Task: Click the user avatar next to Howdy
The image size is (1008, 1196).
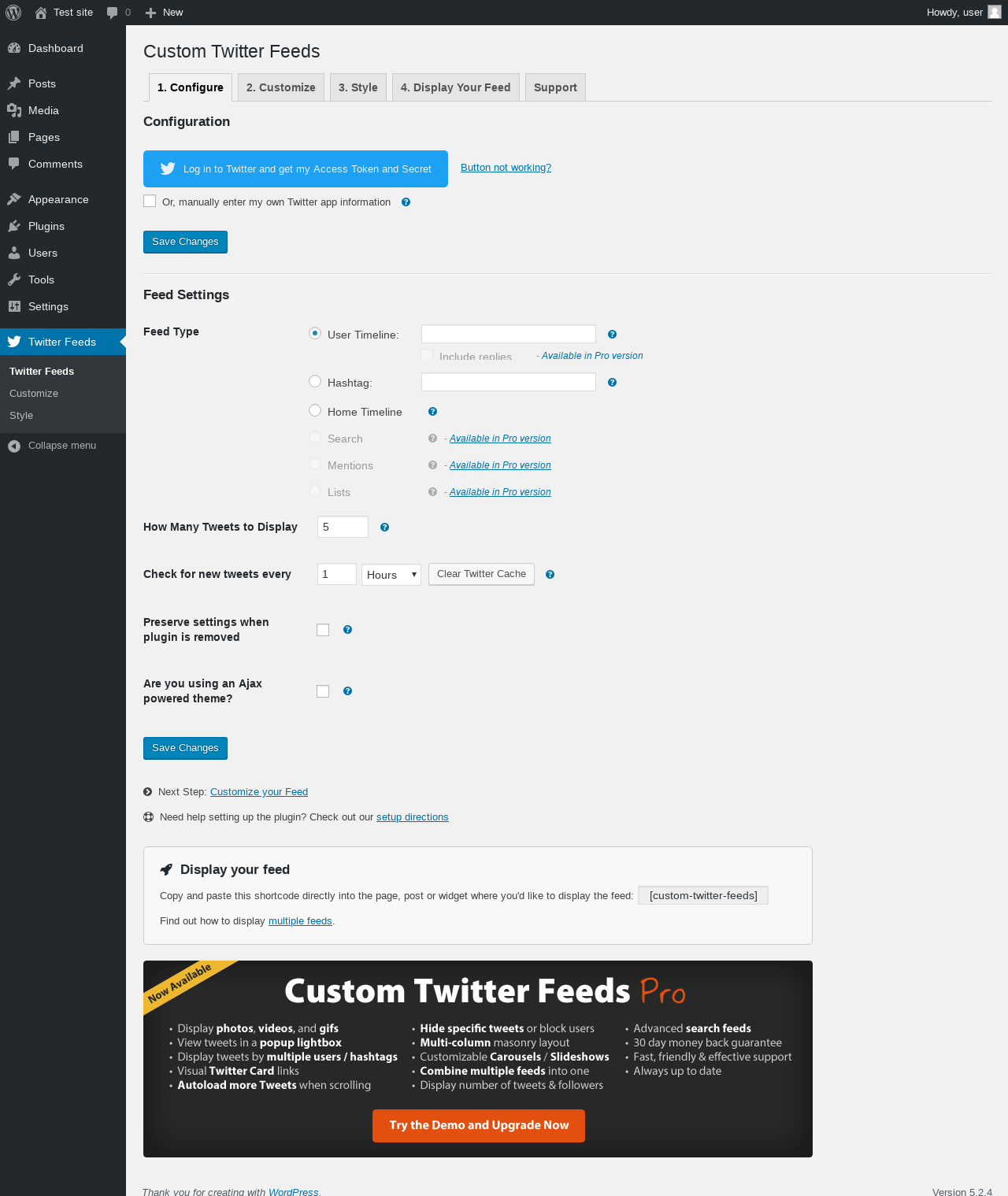Action: [995, 12]
